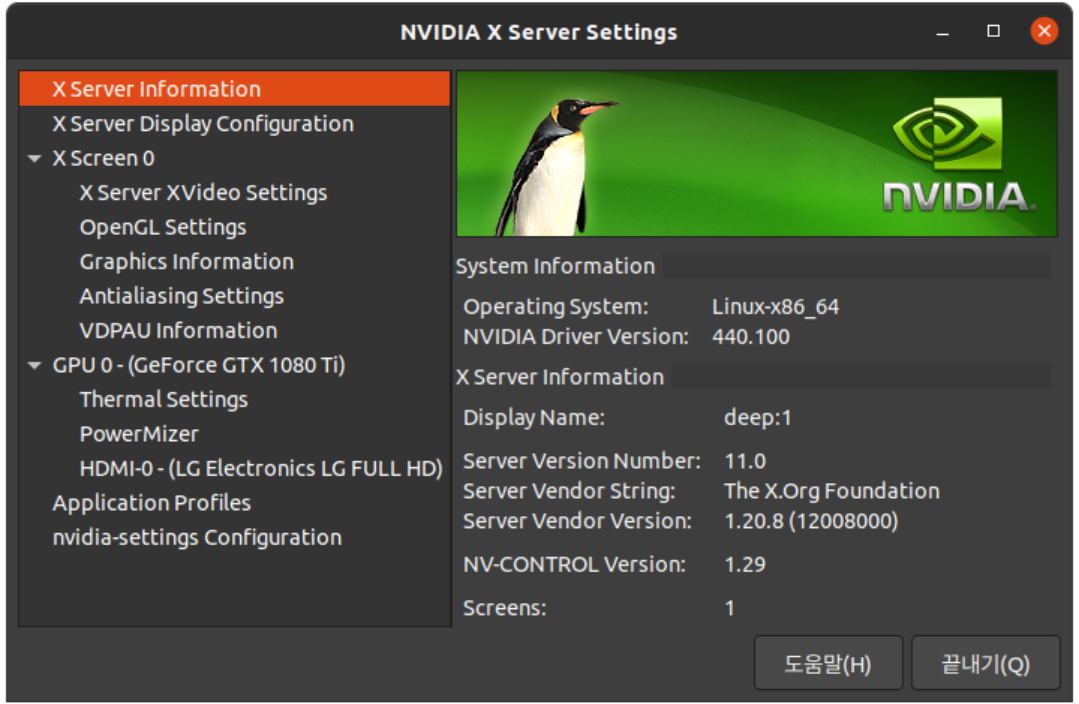Screen dimensions: 1079x704
Task: Open Thermal Settings
Action: click(164, 399)
